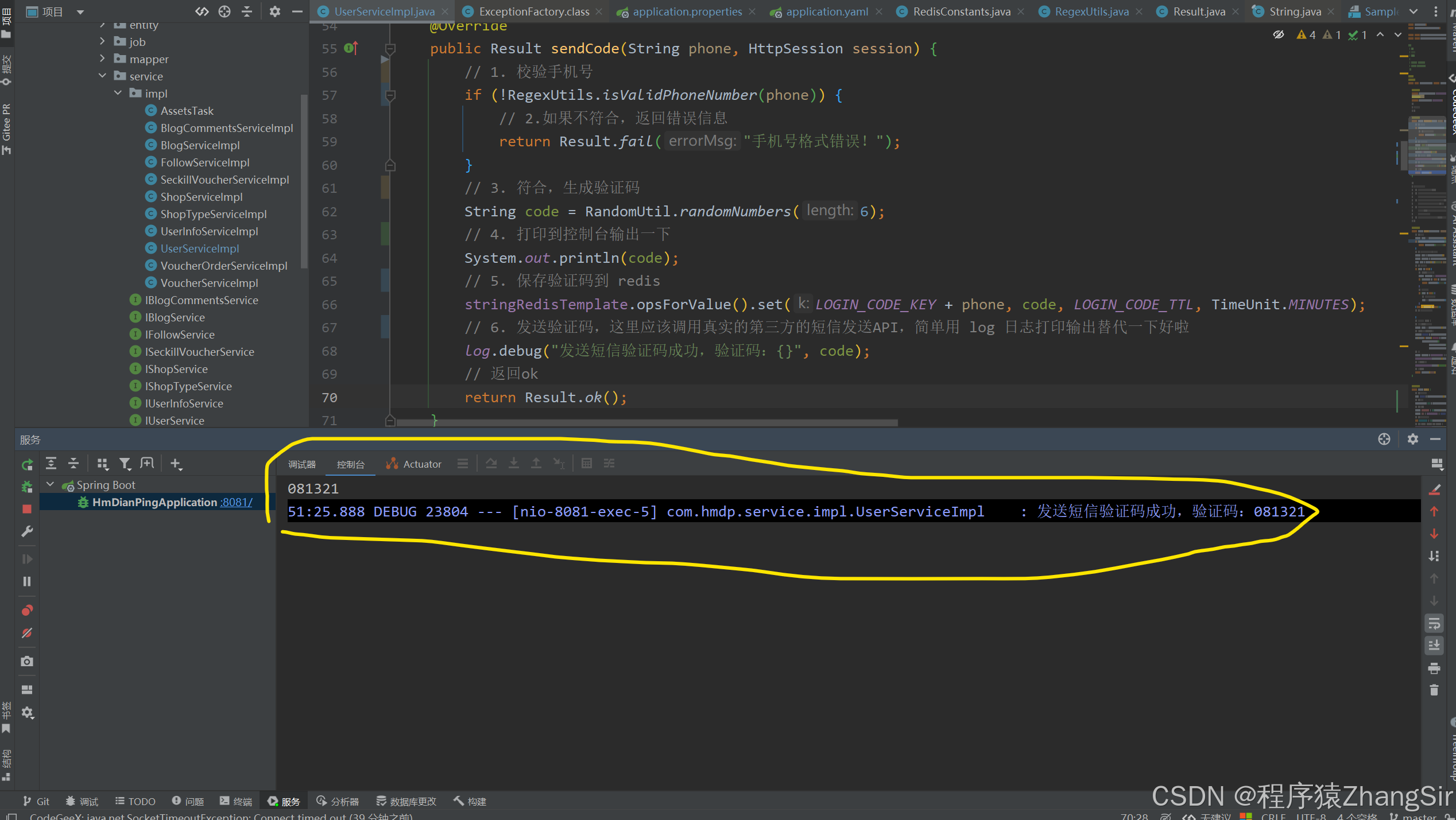Open the 8081 port link

tap(237, 502)
